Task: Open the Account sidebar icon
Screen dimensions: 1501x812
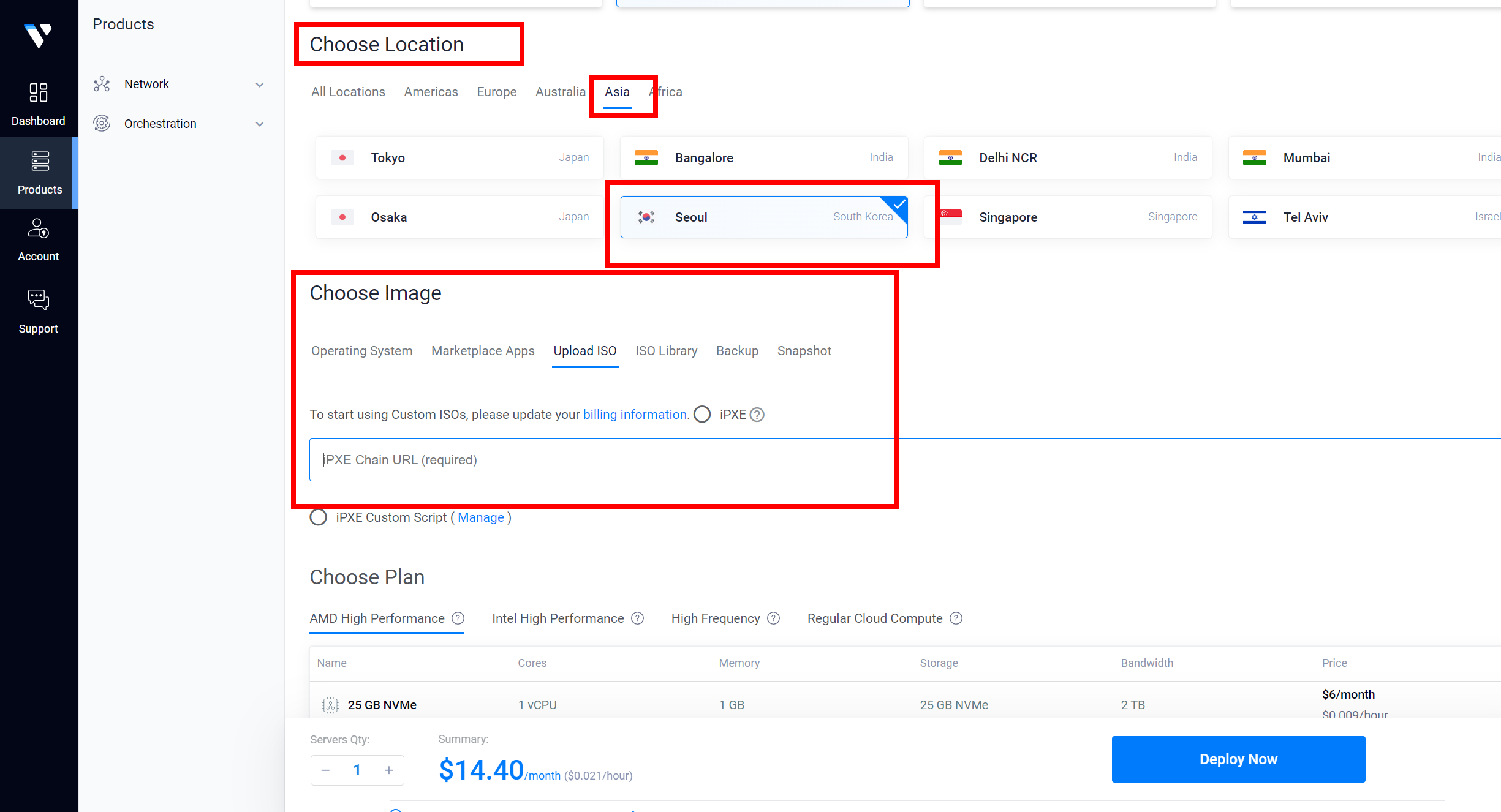Action: point(38,228)
